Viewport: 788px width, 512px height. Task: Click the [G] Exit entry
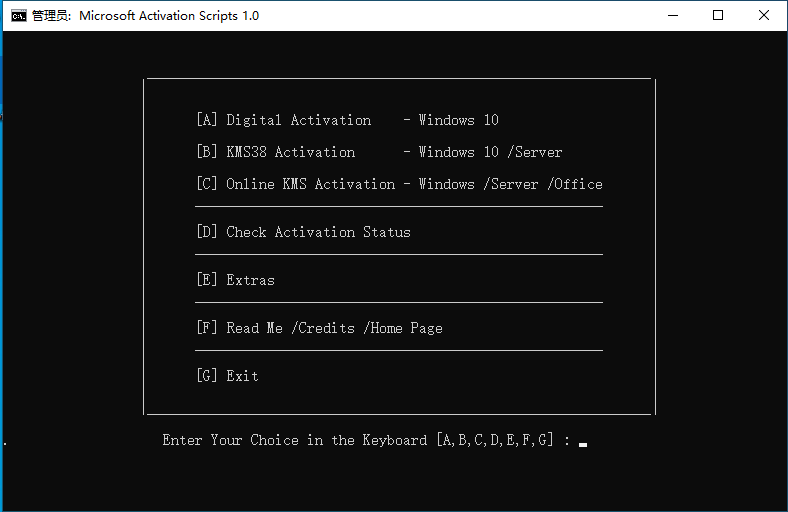(x=227, y=375)
